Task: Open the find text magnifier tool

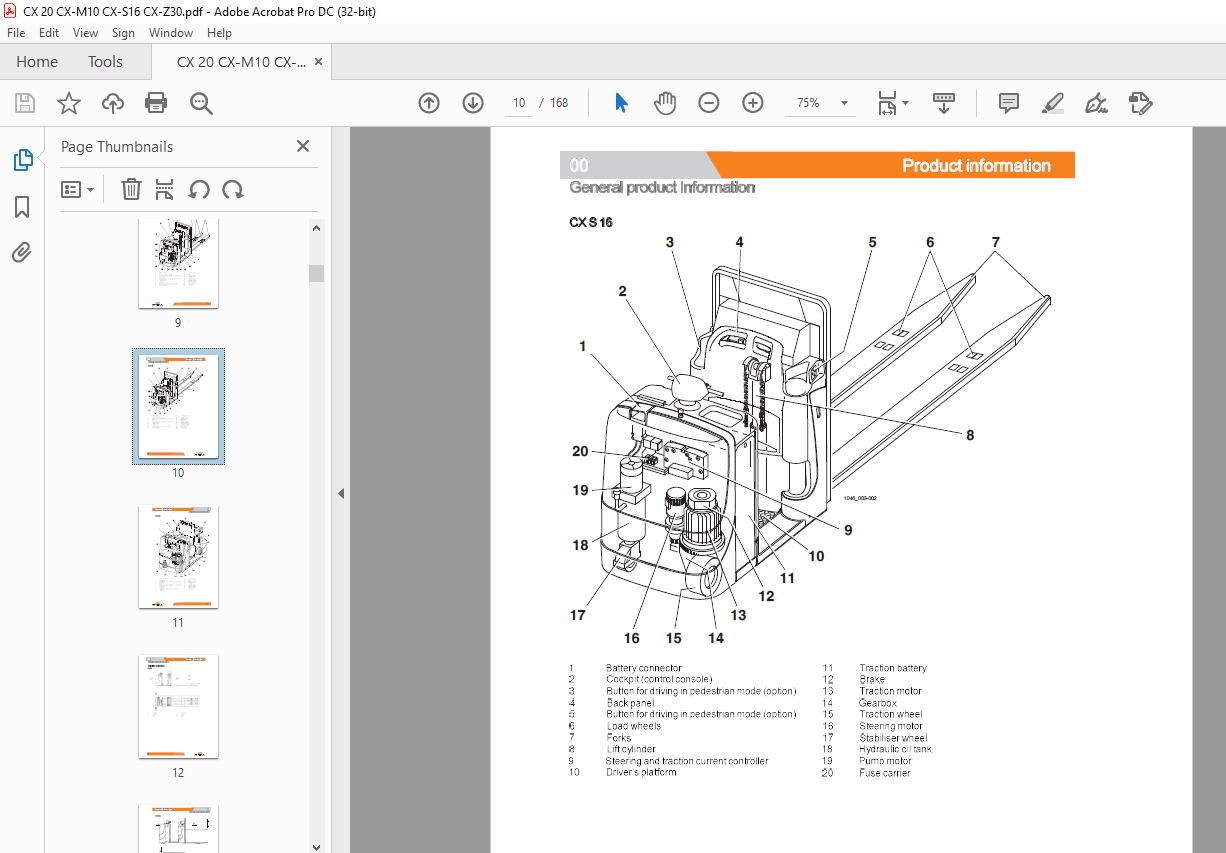Action: pyautogui.click(x=201, y=103)
